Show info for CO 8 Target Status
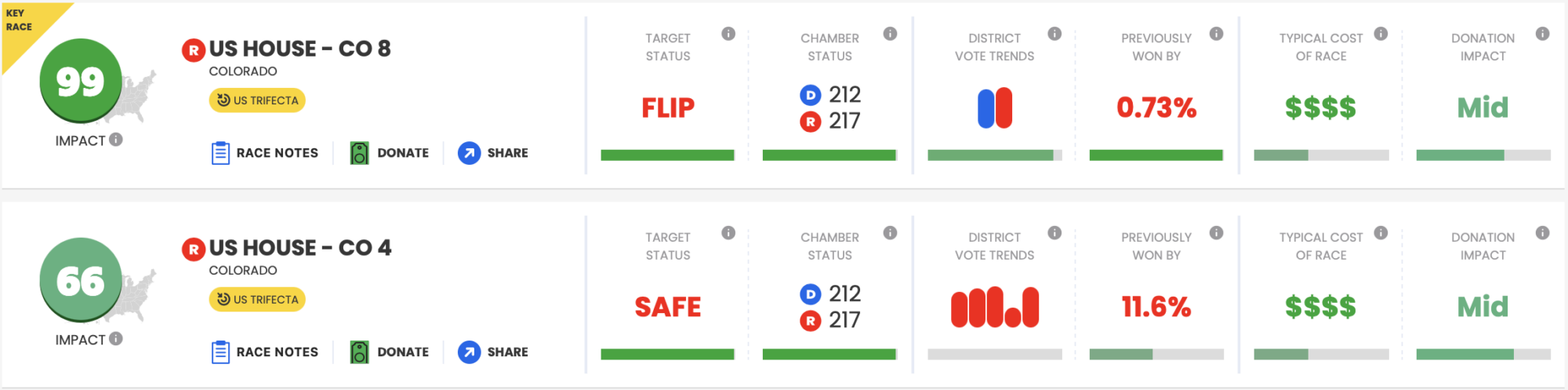This screenshot has height=390, width=1568. click(728, 34)
